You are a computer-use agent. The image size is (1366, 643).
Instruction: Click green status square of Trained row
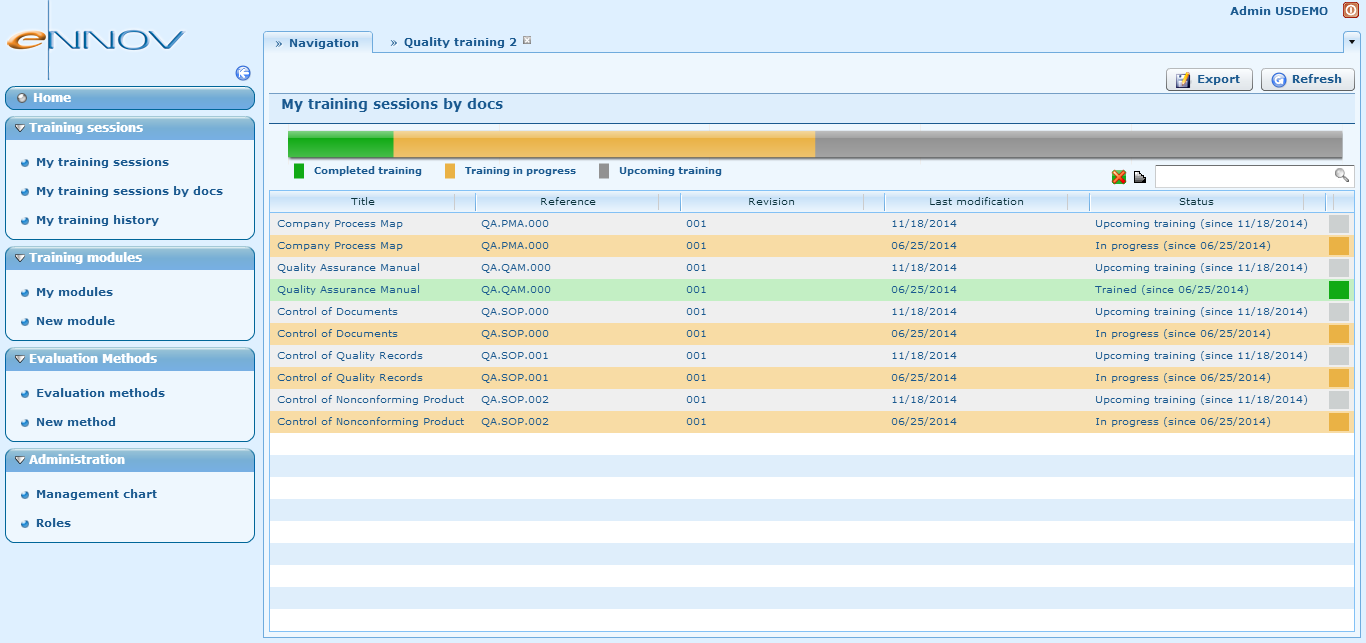click(x=1338, y=290)
